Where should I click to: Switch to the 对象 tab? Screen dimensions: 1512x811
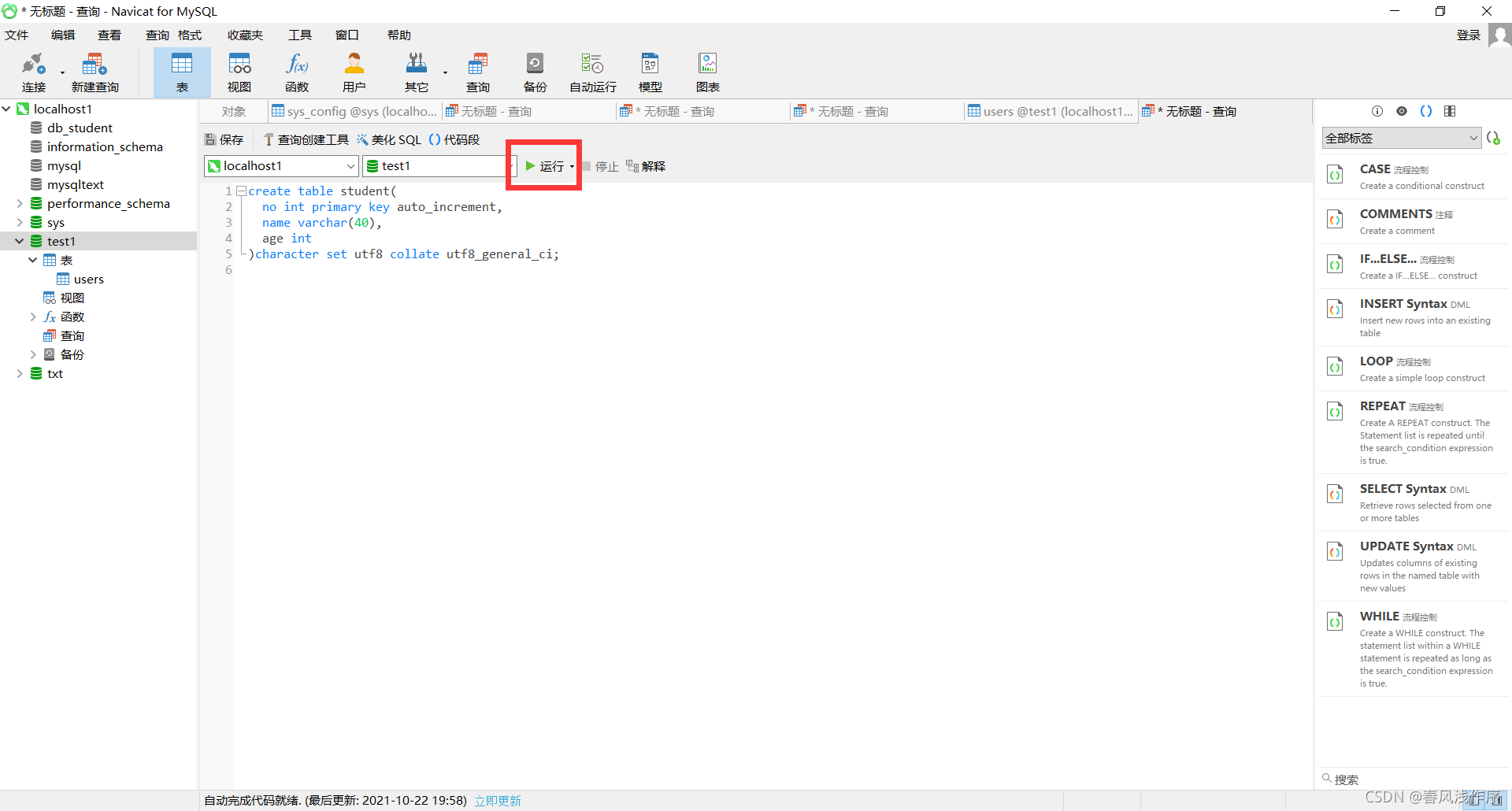point(234,112)
